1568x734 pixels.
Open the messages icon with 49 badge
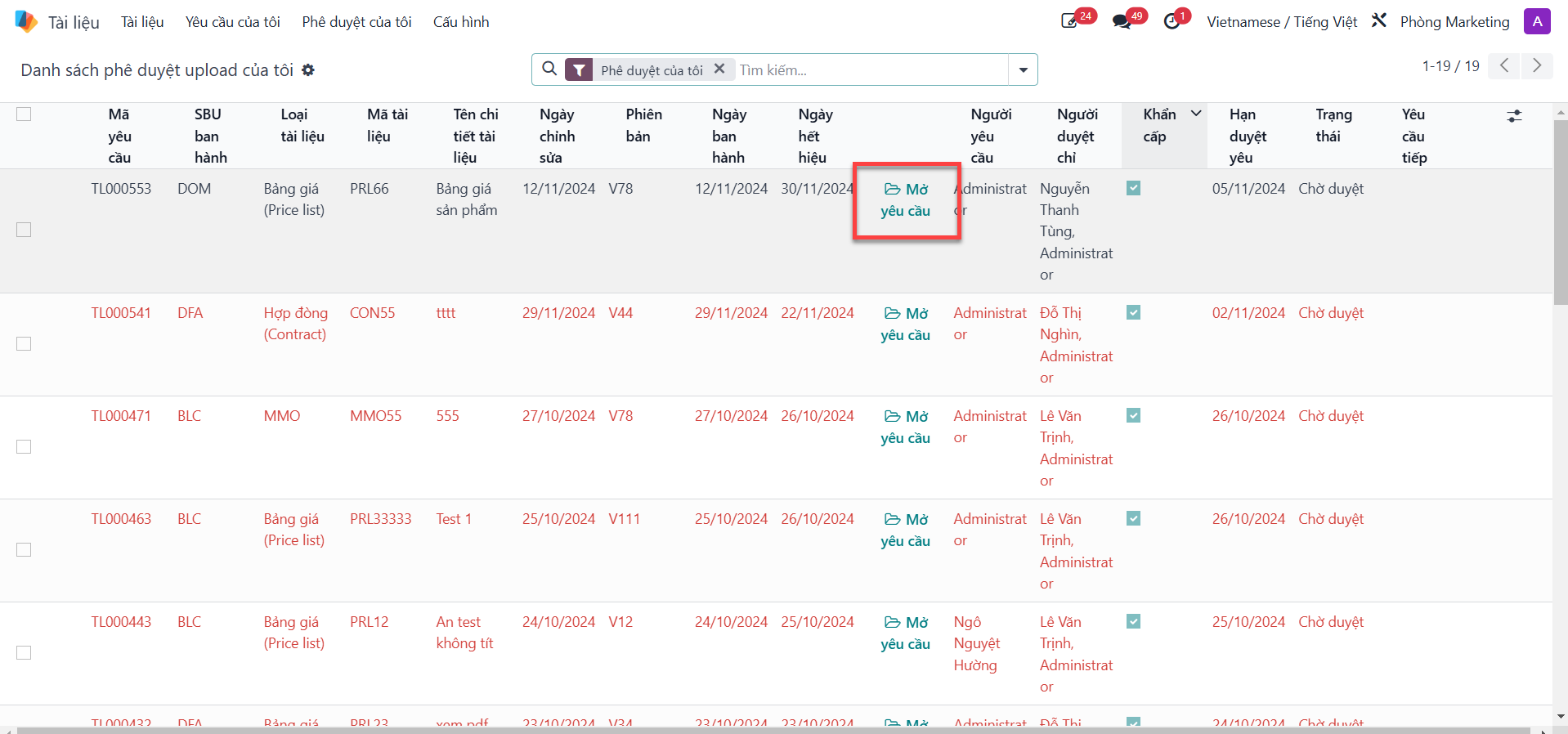(x=1122, y=21)
